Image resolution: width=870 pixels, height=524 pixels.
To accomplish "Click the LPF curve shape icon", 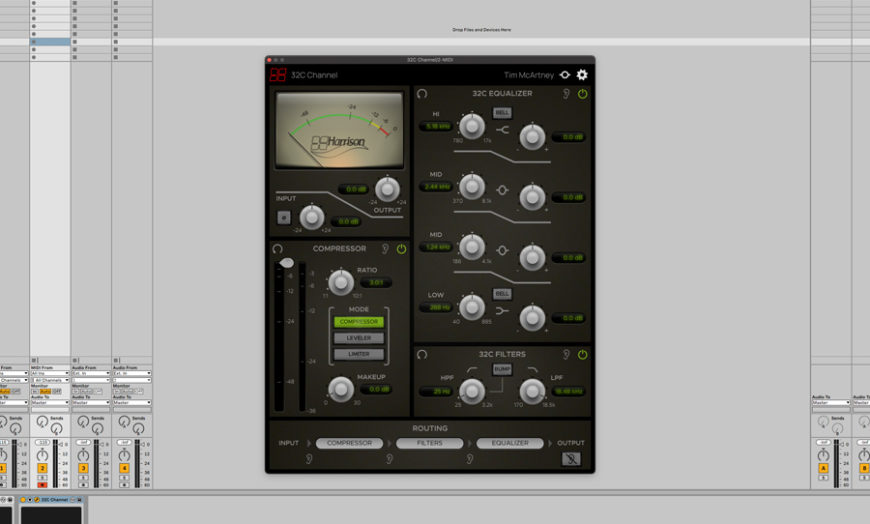I will [x=532, y=370].
